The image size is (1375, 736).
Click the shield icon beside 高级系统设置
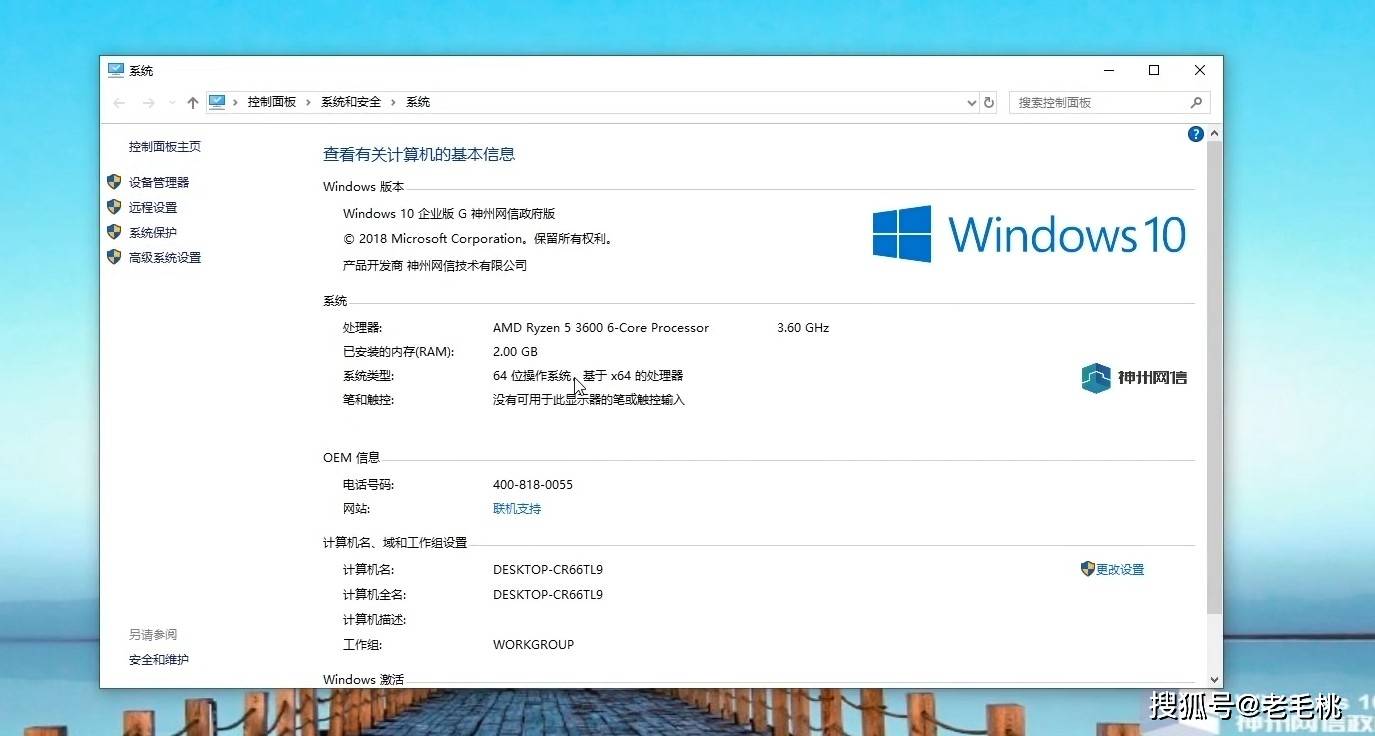(114, 257)
